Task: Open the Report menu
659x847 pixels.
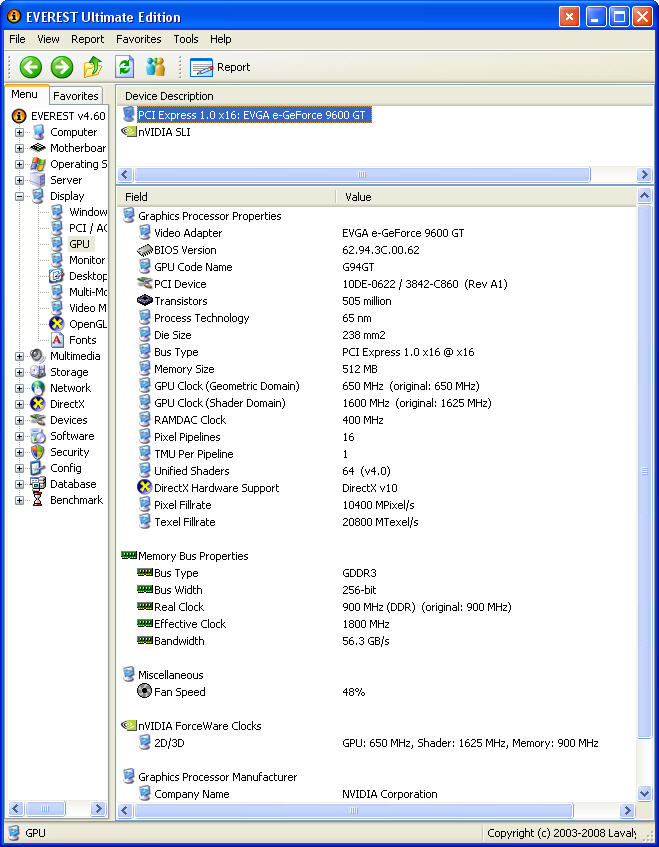Action: point(88,39)
